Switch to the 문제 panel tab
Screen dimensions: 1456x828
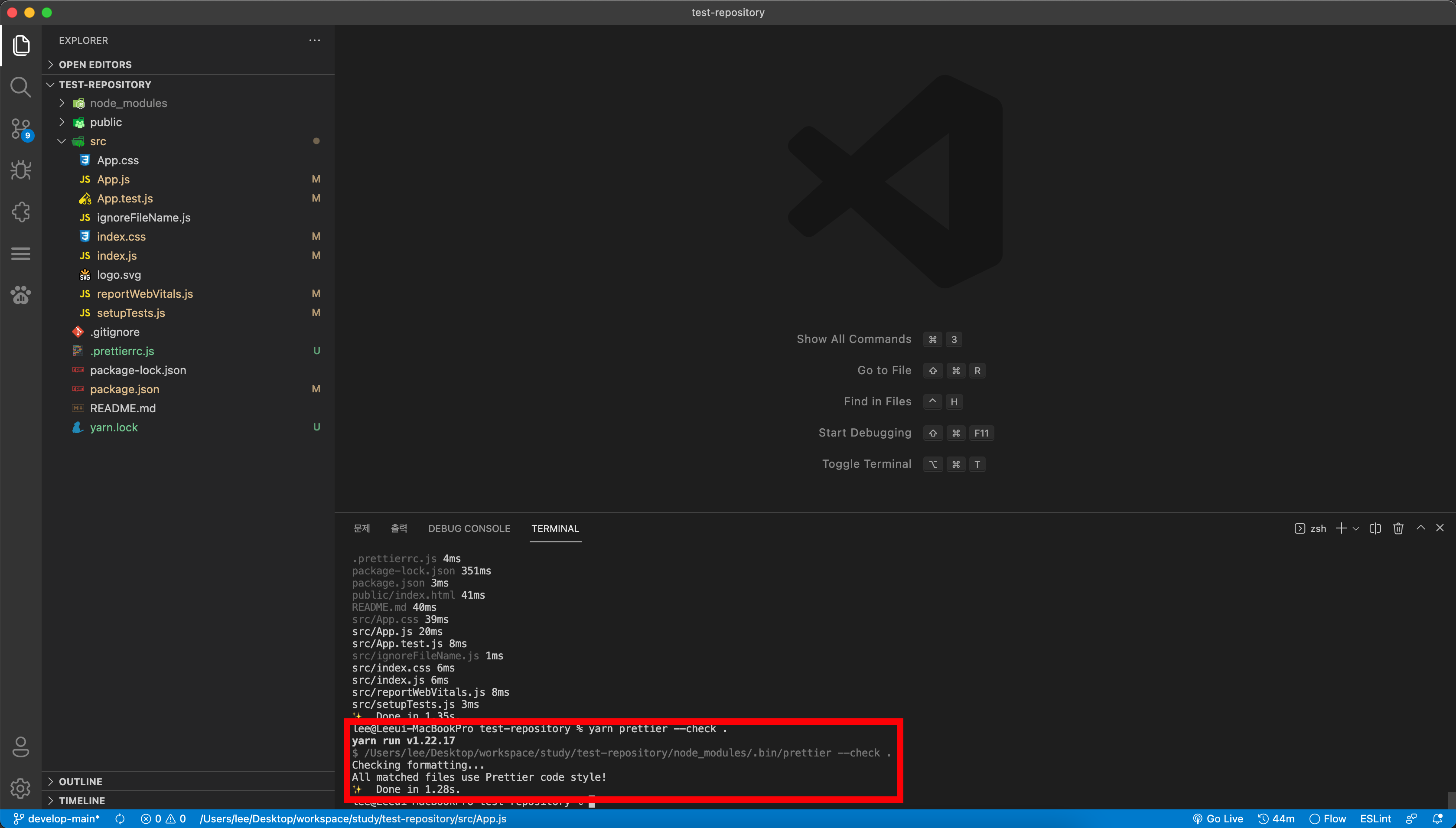click(362, 528)
